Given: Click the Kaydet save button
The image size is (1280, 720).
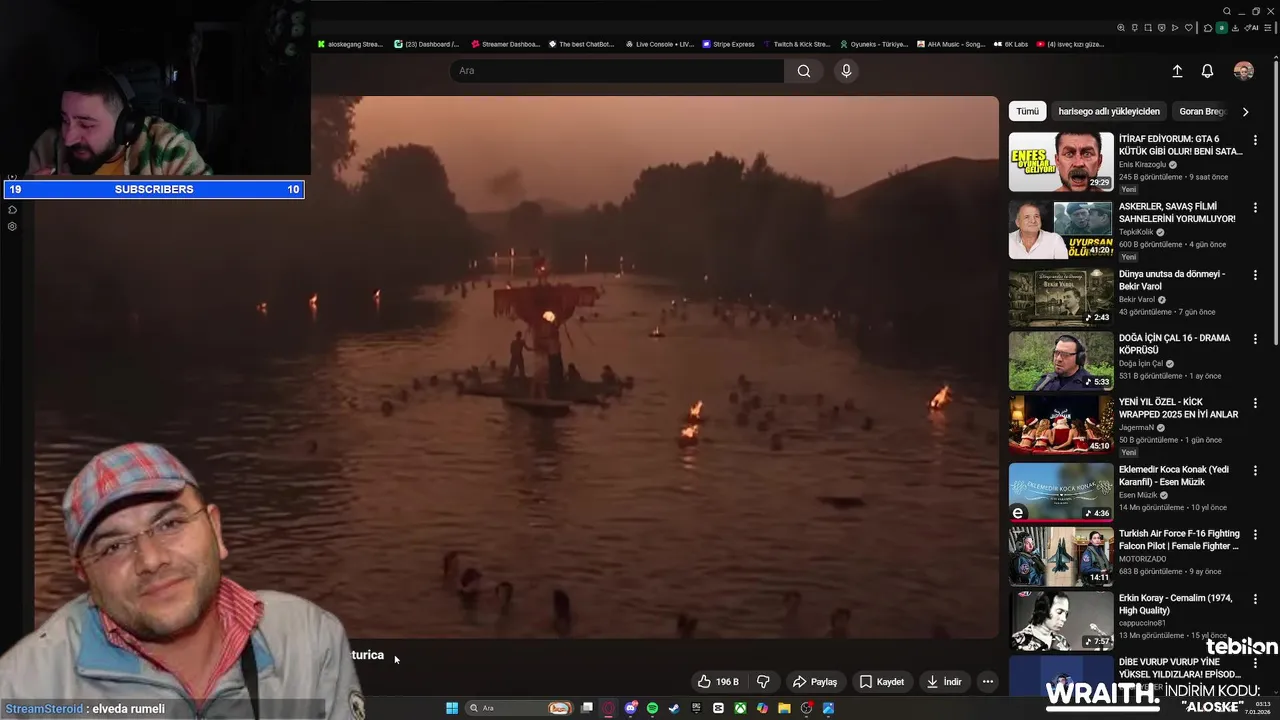Looking at the screenshot, I should pos(882,682).
